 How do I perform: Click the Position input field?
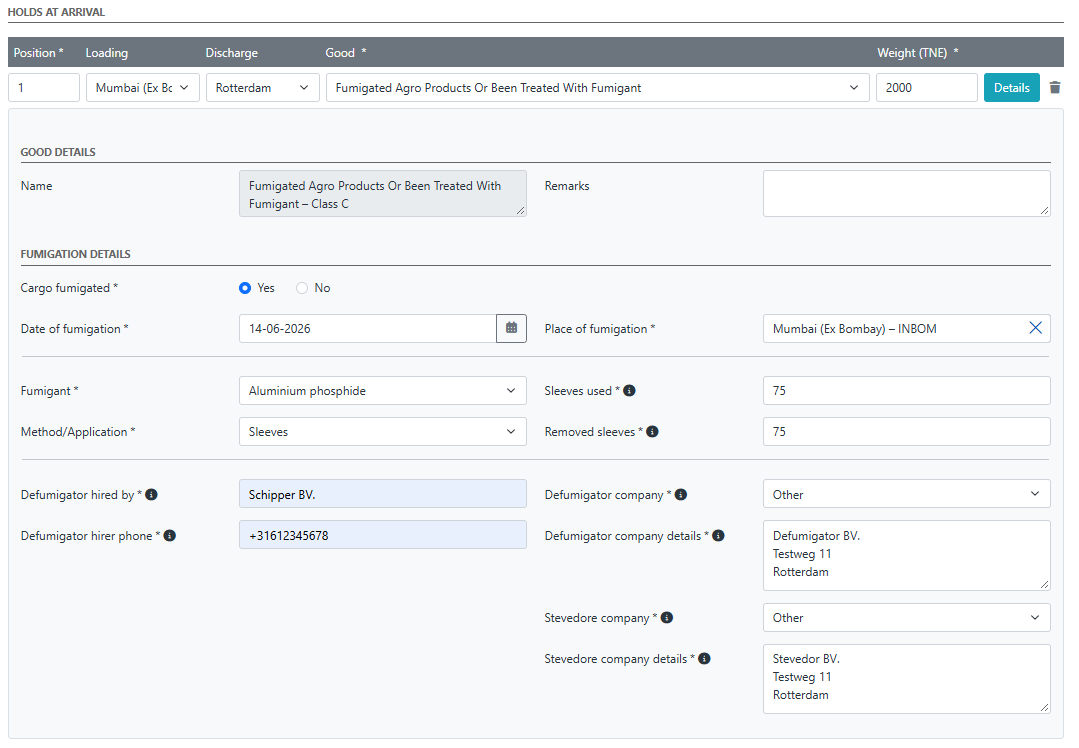tap(44, 87)
